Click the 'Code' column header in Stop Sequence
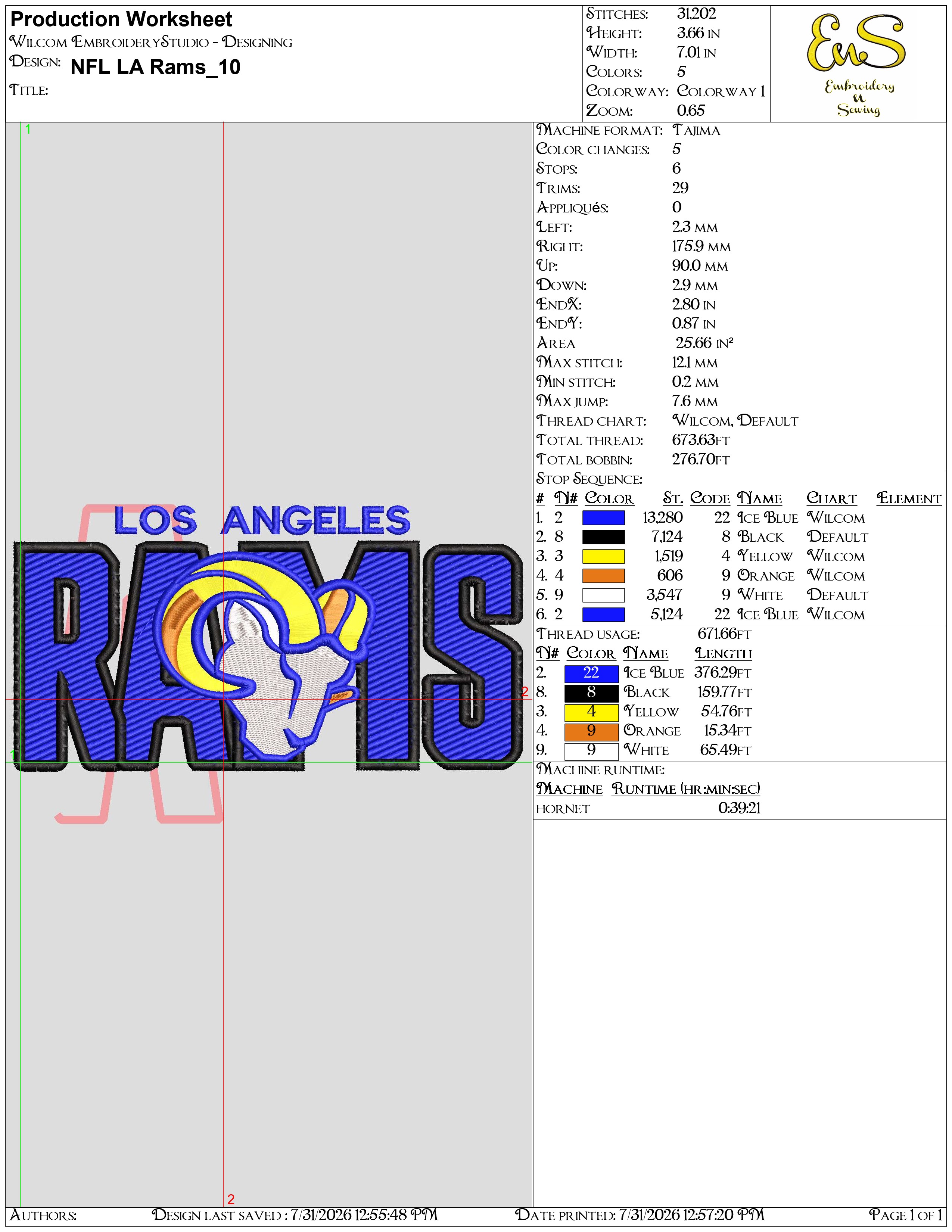952x1232 pixels. tap(710, 499)
